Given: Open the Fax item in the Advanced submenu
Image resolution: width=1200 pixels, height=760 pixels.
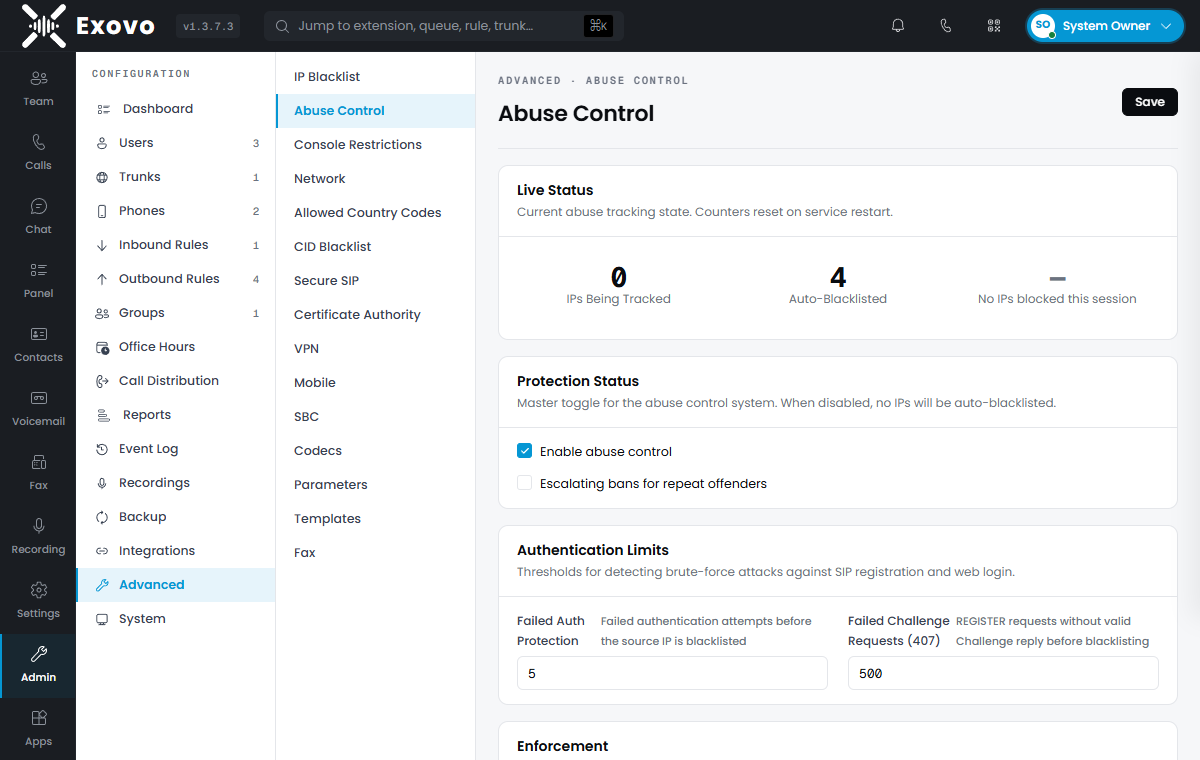Looking at the screenshot, I should coord(376,553).
